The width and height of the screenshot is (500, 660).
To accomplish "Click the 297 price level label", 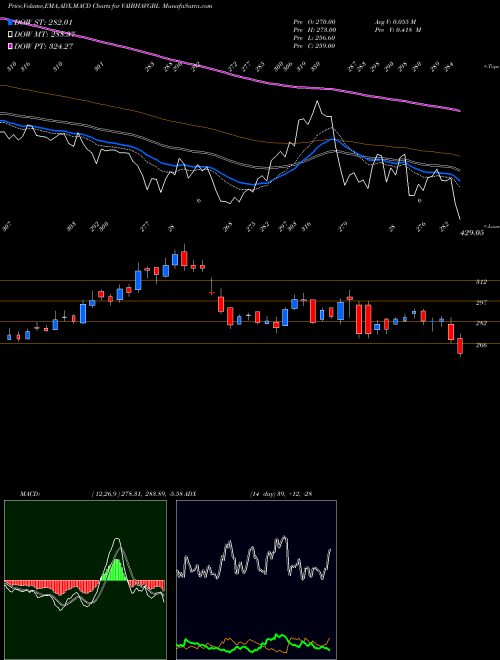I will [481, 303].
